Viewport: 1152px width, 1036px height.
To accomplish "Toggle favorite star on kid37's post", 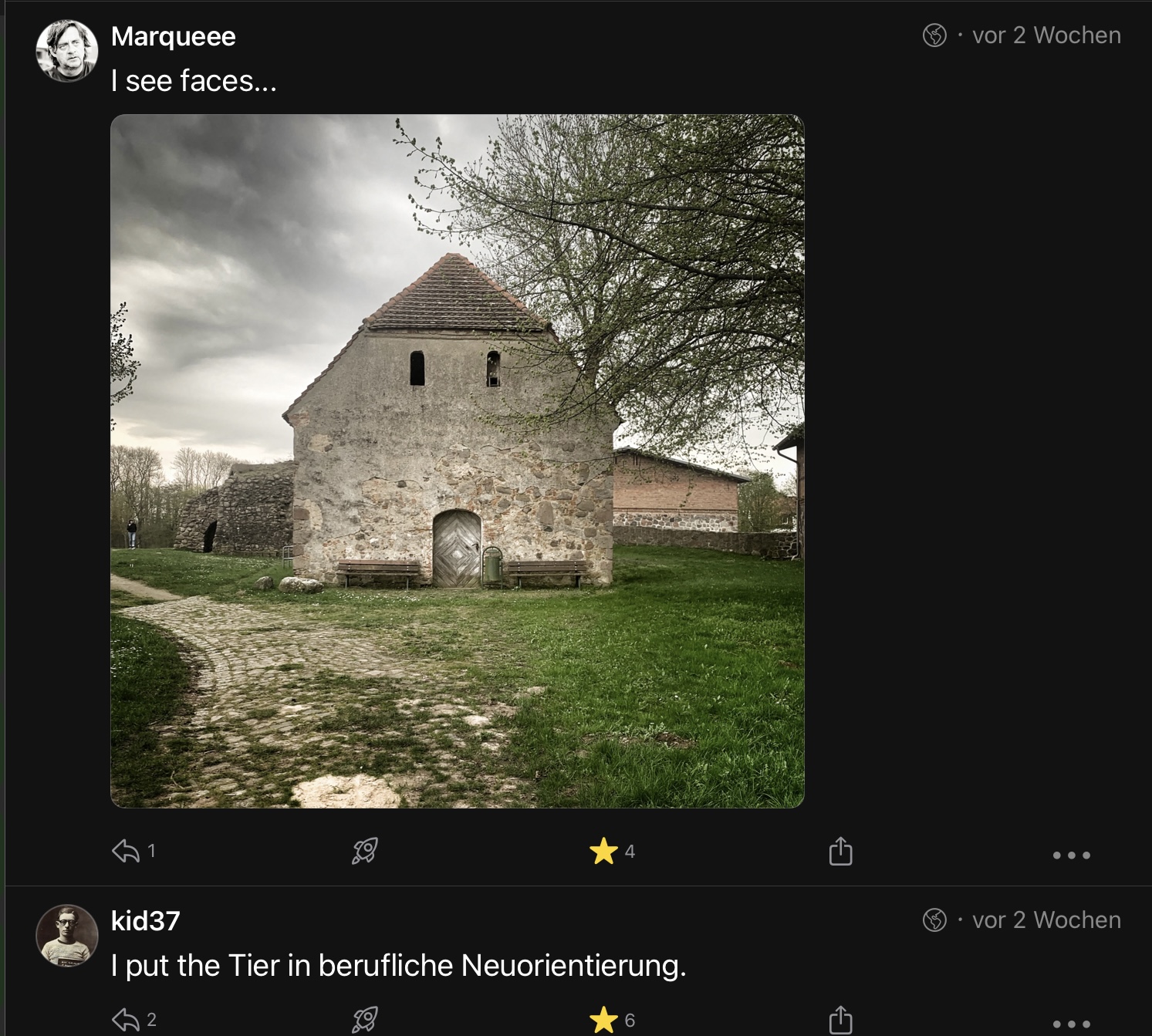I will [x=603, y=1020].
